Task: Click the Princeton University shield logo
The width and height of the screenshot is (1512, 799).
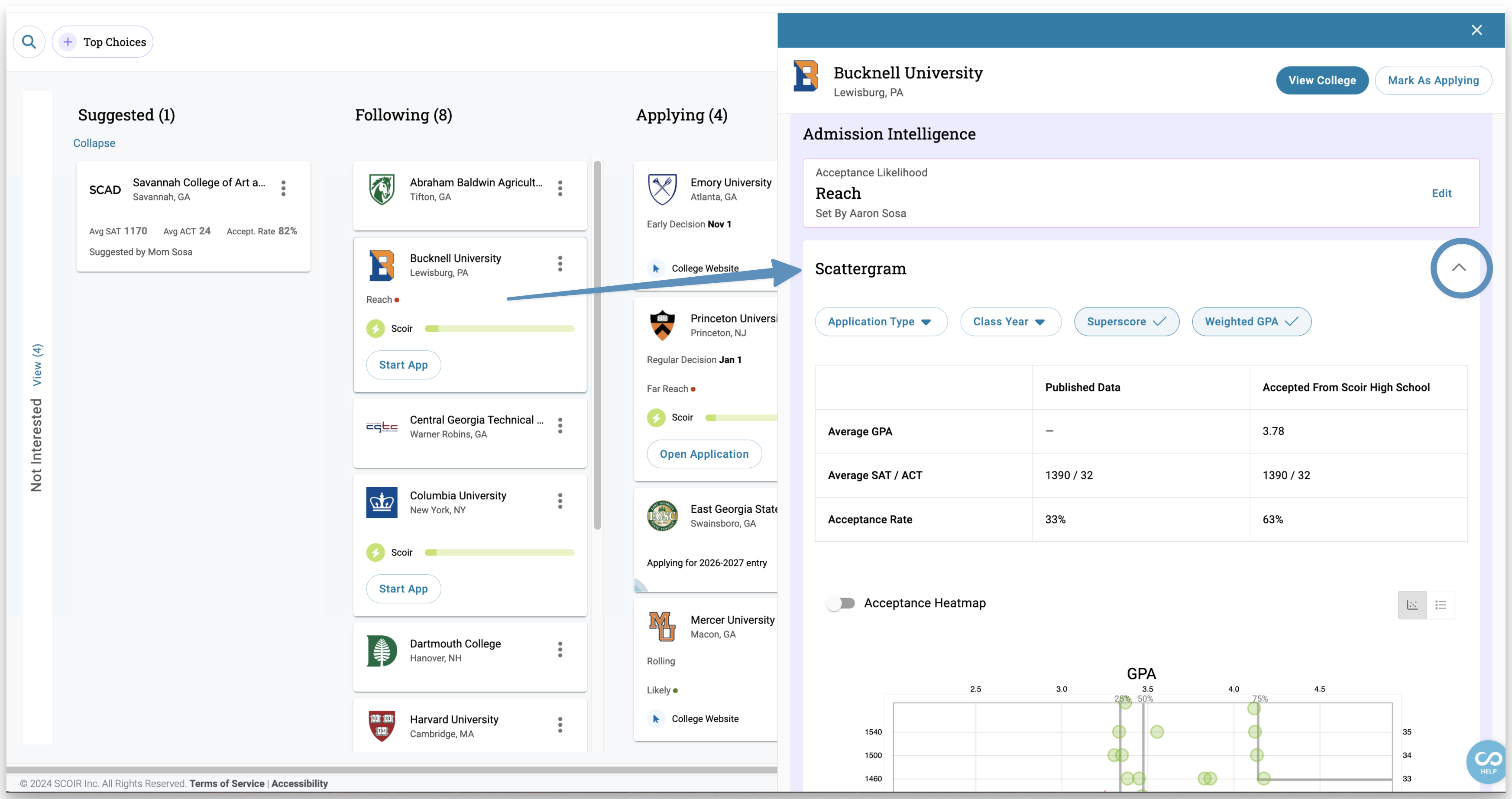Action: (x=662, y=325)
